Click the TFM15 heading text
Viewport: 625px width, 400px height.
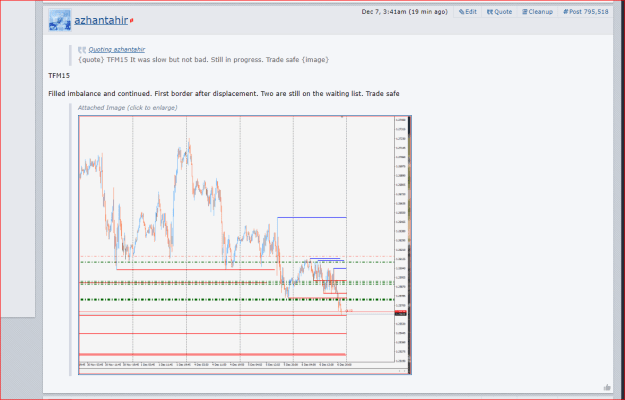(59, 76)
